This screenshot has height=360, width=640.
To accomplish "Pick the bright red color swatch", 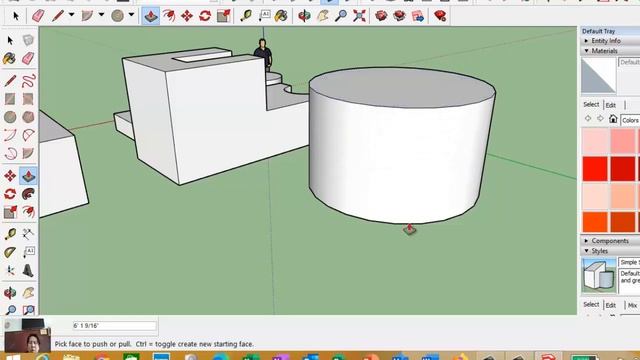I will (x=595, y=169).
